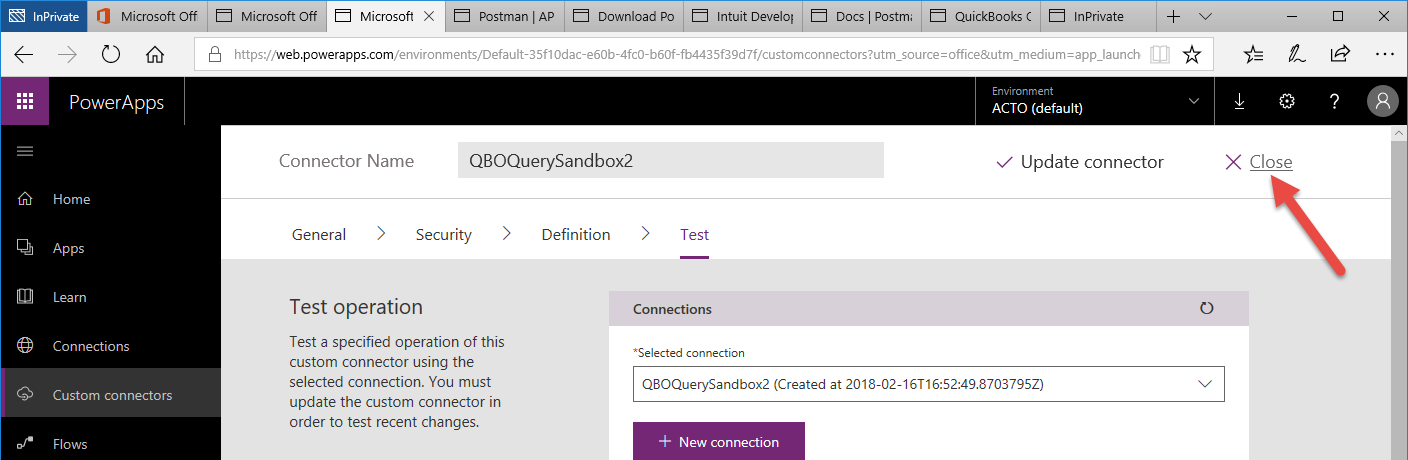This screenshot has width=1408, height=460.
Task: Click the Apps icon in sidebar
Action: point(25,248)
